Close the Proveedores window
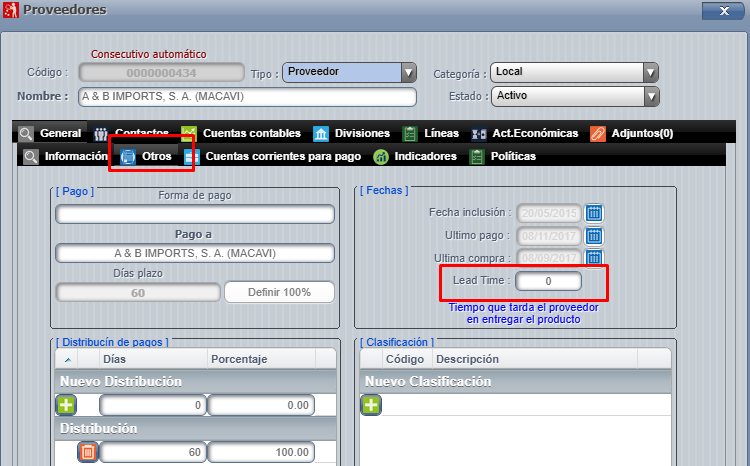The height and width of the screenshot is (466, 750). point(723,11)
